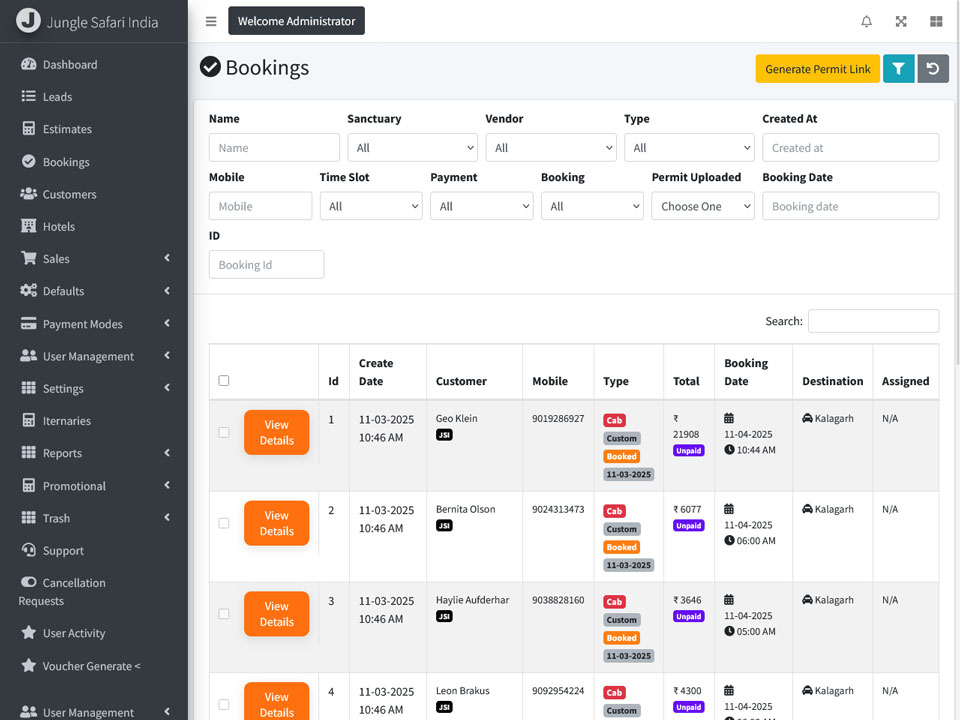960x720 pixels.
Task: Open the Promotional sidebar menu item
Action: (94, 486)
